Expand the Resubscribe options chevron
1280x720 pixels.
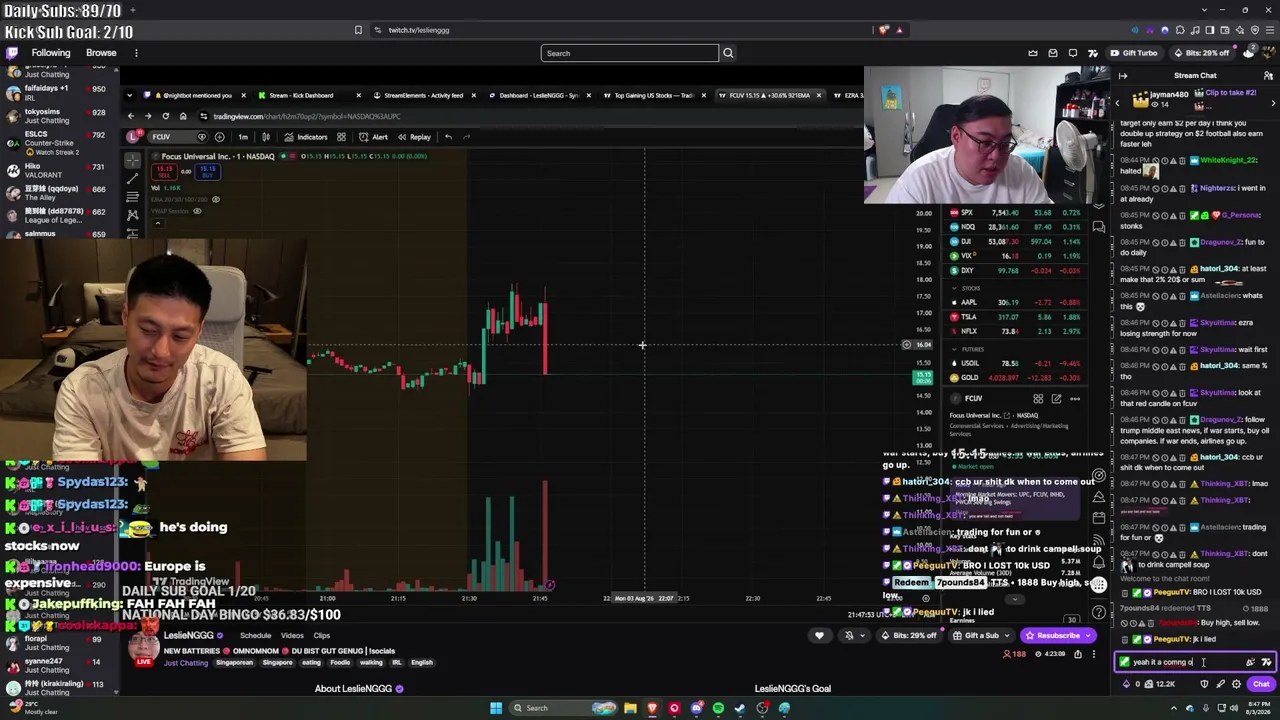pos(1088,635)
